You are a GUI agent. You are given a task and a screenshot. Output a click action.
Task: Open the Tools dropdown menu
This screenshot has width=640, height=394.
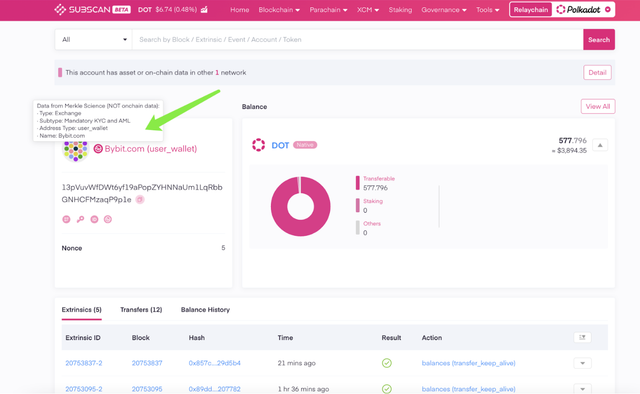coord(487,10)
